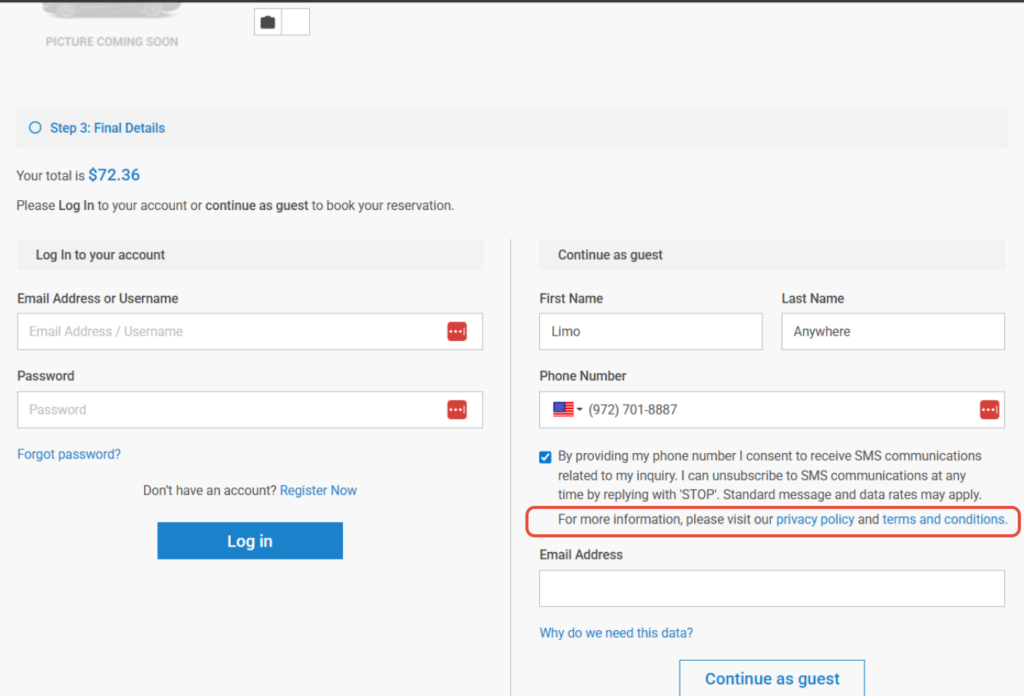
Task: Expand the Step 3: Final Details section
Action: 107,128
